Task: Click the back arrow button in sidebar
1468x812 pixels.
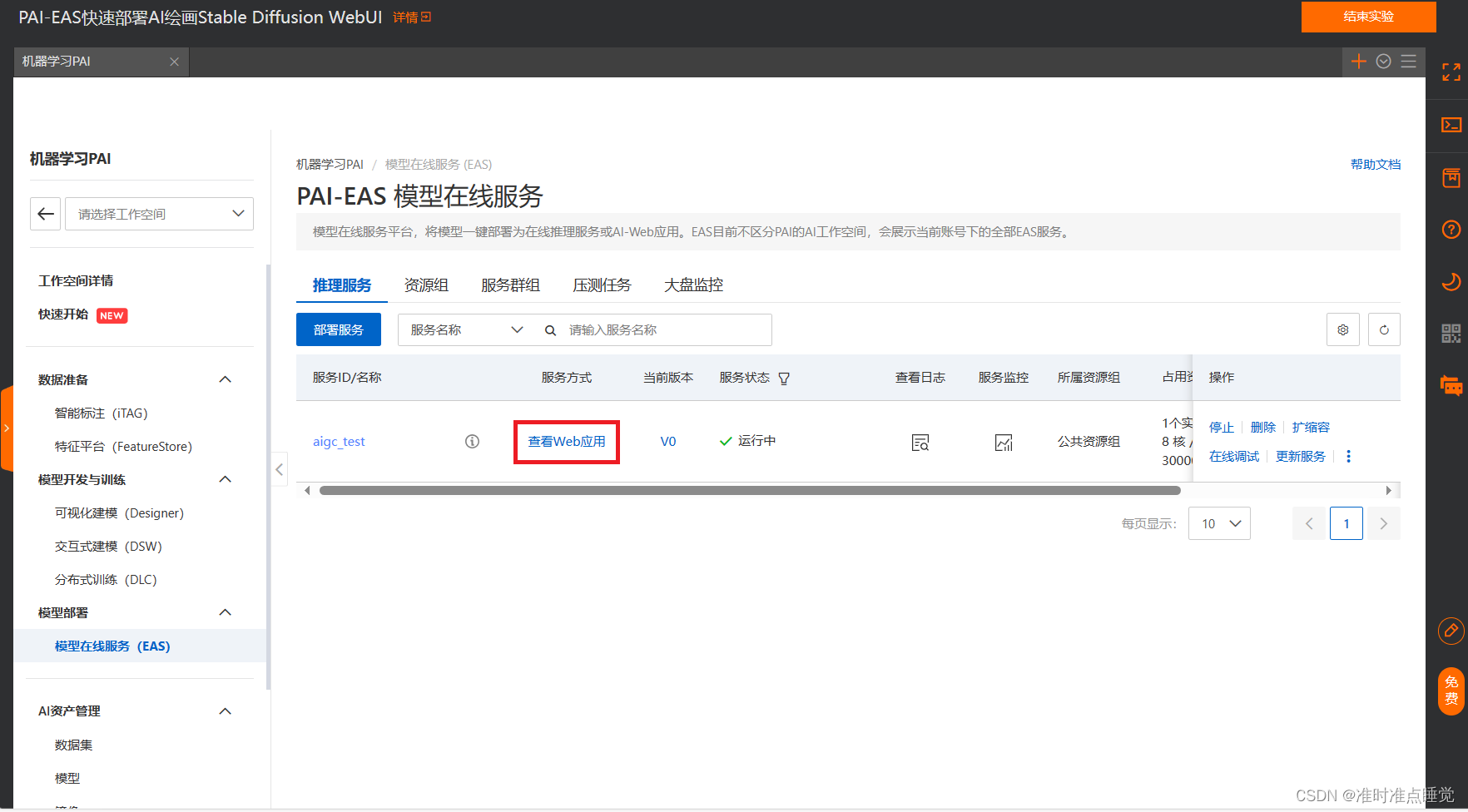Action: pyautogui.click(x=46, y=214)
